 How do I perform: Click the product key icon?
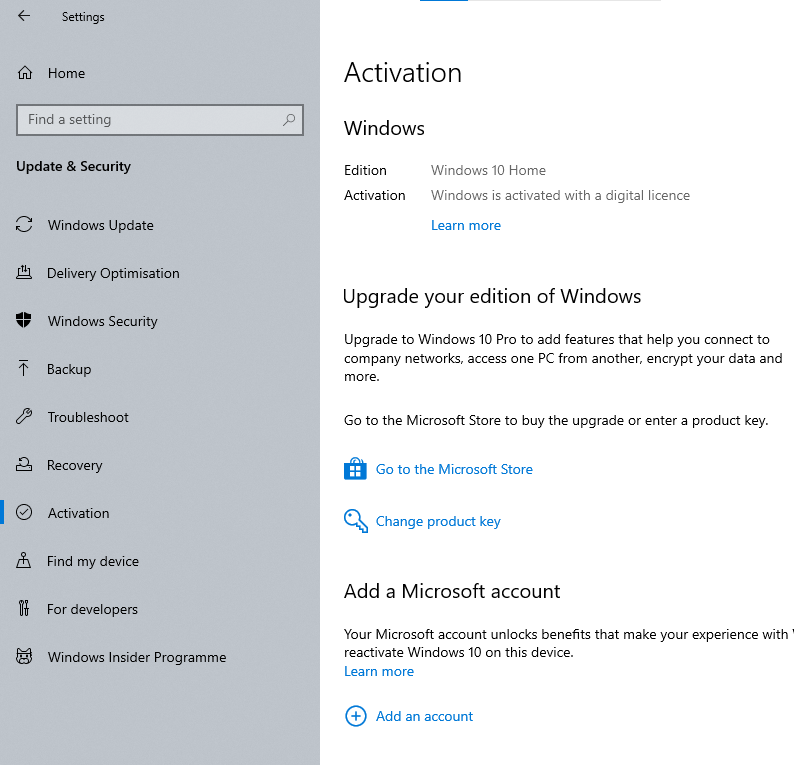click(355, 521)
